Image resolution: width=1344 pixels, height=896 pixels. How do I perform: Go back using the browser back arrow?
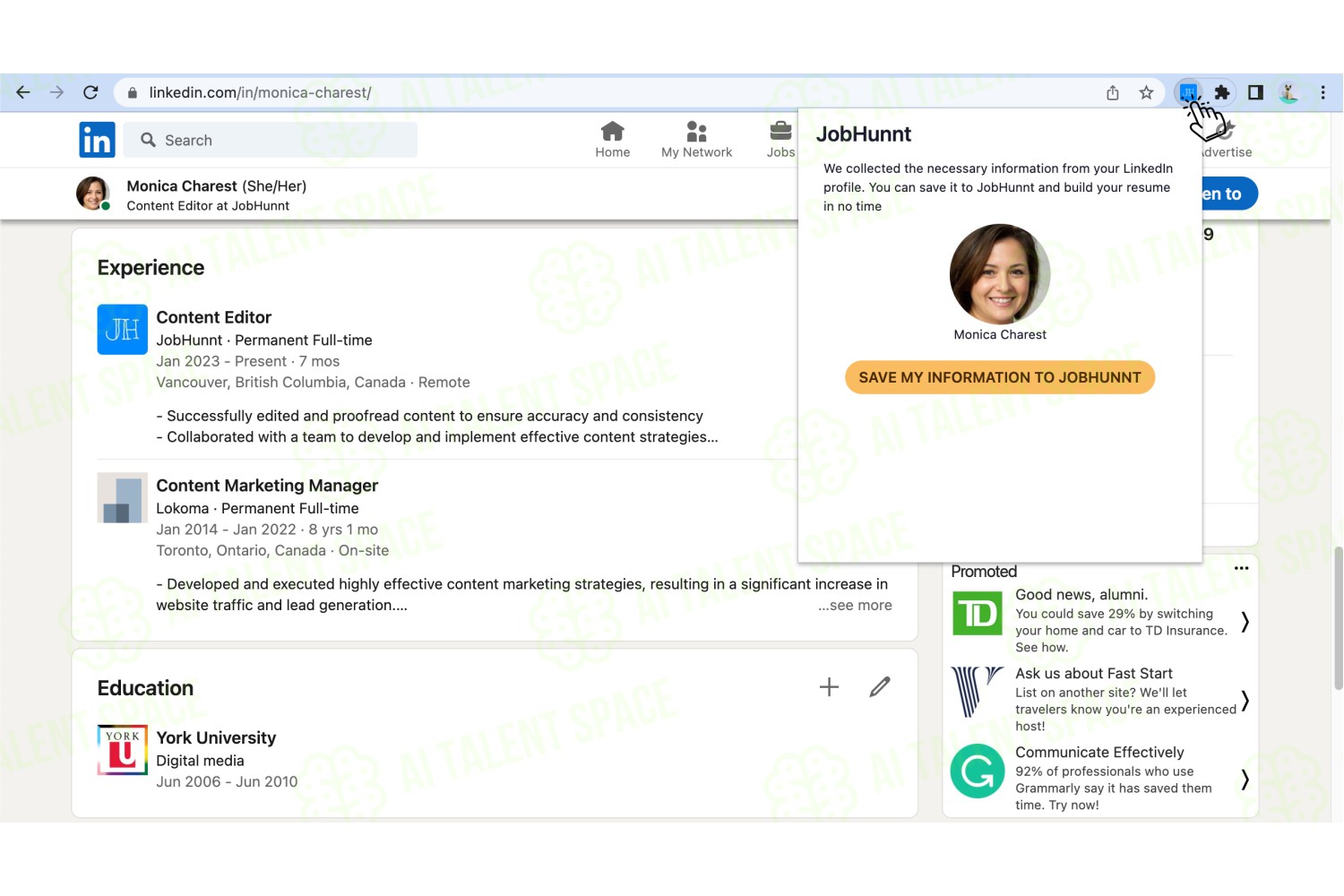[x=23, y=92]
